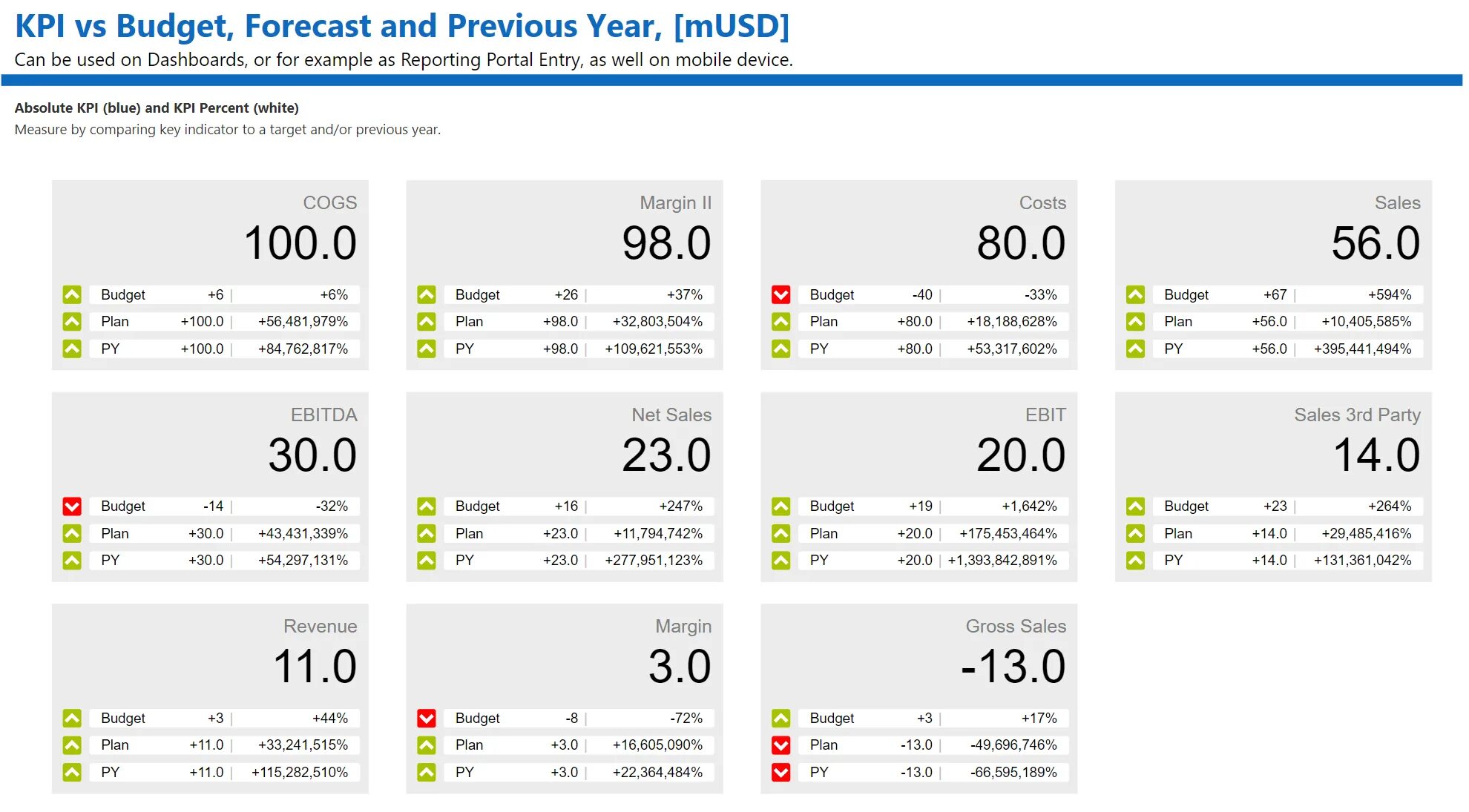Click red down arrow for Margin Budget
The width and height of the screenshot is (1469, 812).
[x=427, y=718]
